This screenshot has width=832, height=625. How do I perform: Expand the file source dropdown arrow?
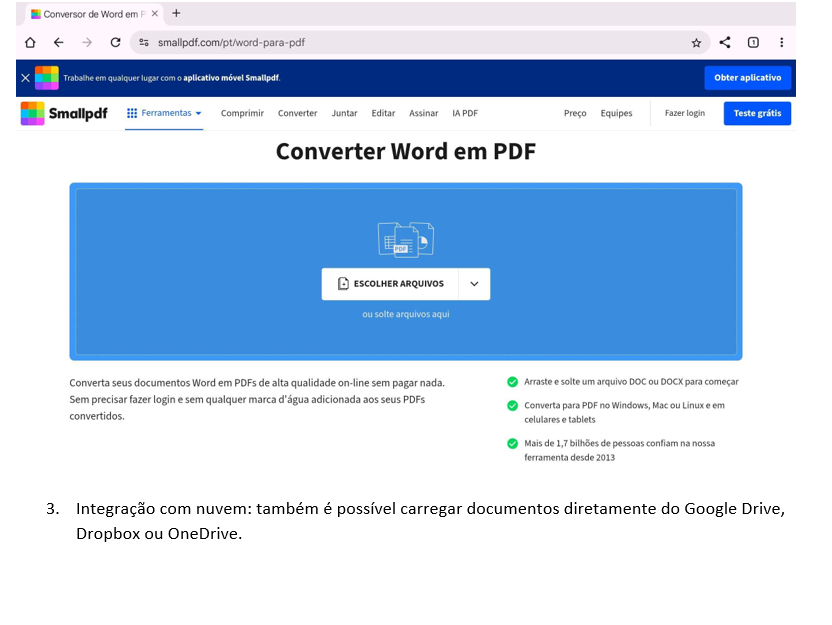474,284
